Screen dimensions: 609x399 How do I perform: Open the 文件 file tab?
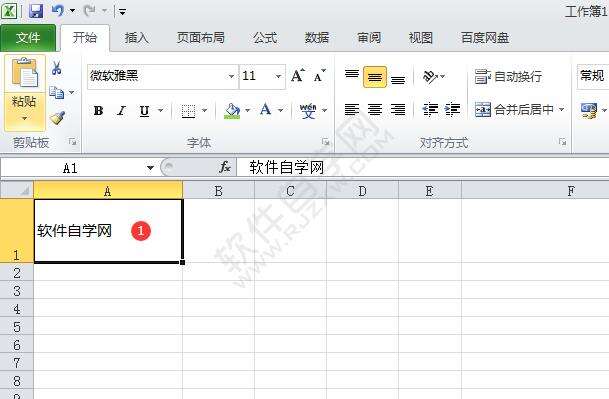28,38
